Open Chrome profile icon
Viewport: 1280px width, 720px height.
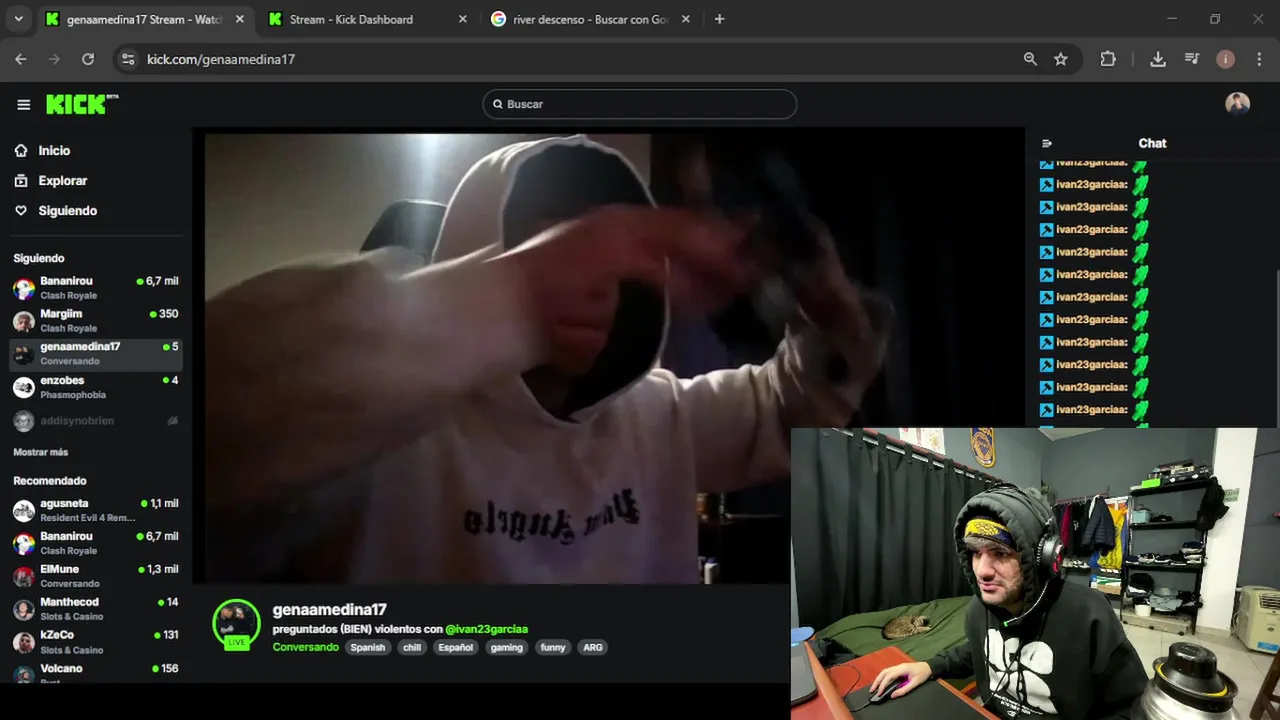pos(1225,59)
